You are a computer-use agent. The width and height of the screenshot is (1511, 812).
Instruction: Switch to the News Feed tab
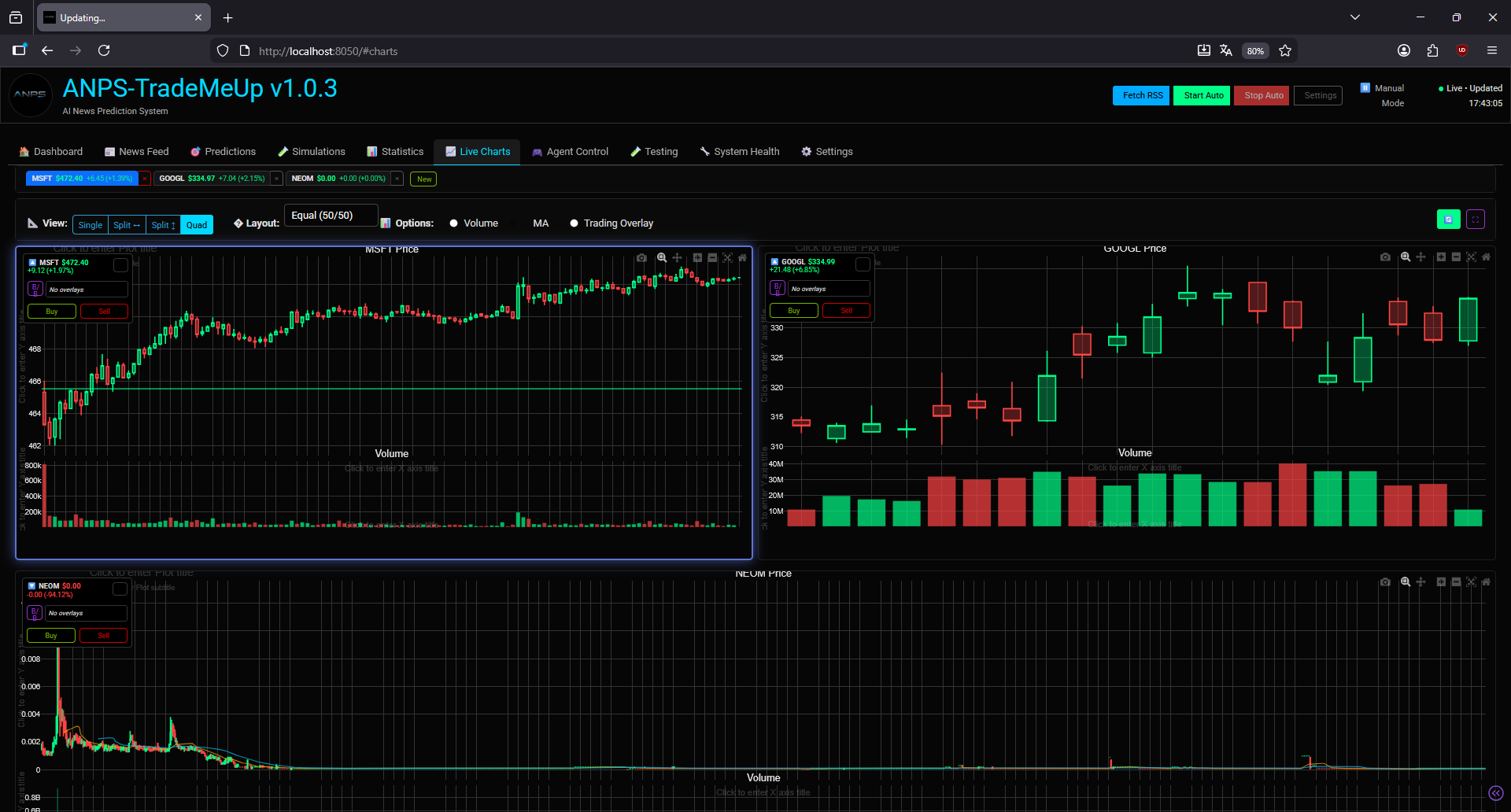pyautogui.click(x=136, y=152)
